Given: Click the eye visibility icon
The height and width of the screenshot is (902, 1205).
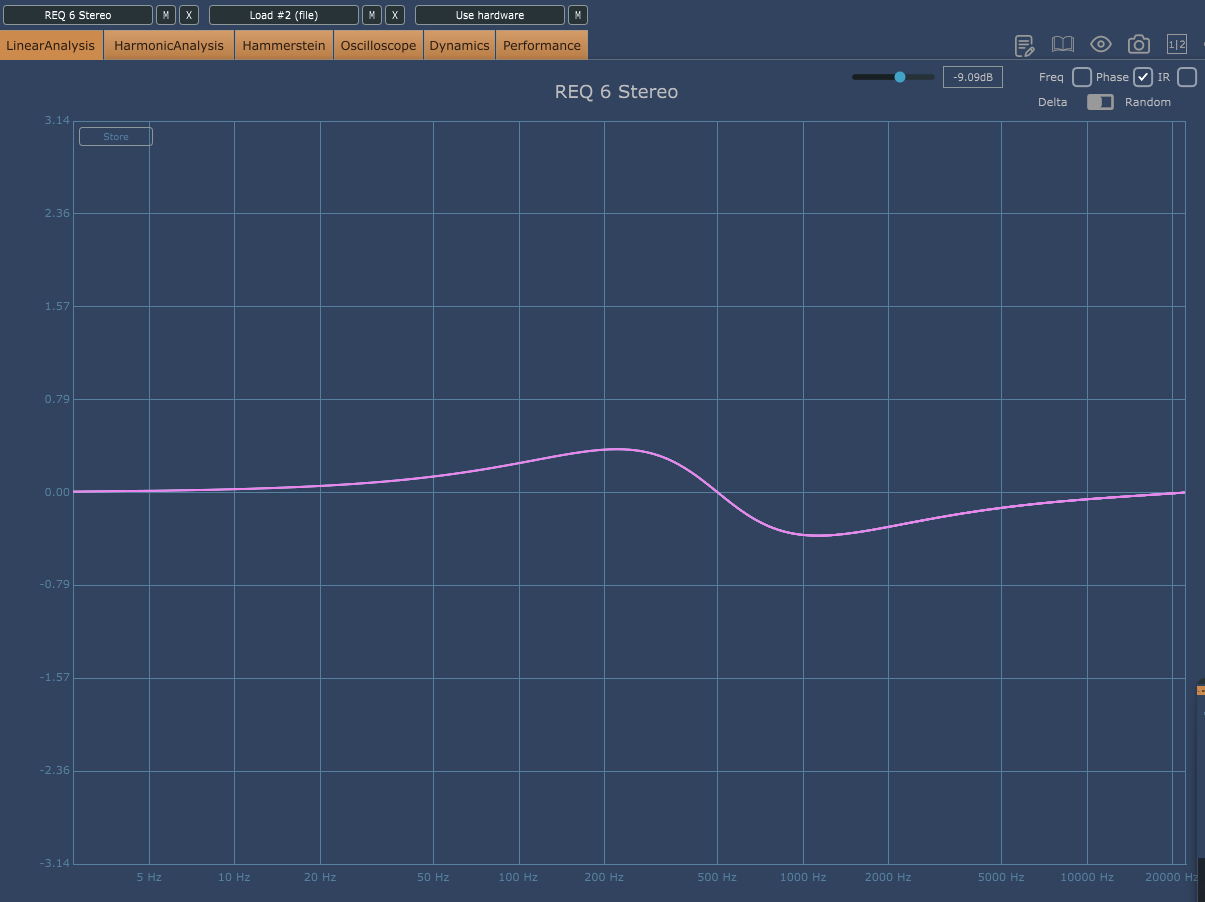Looking at the screenshot, I should point(1101,44).
